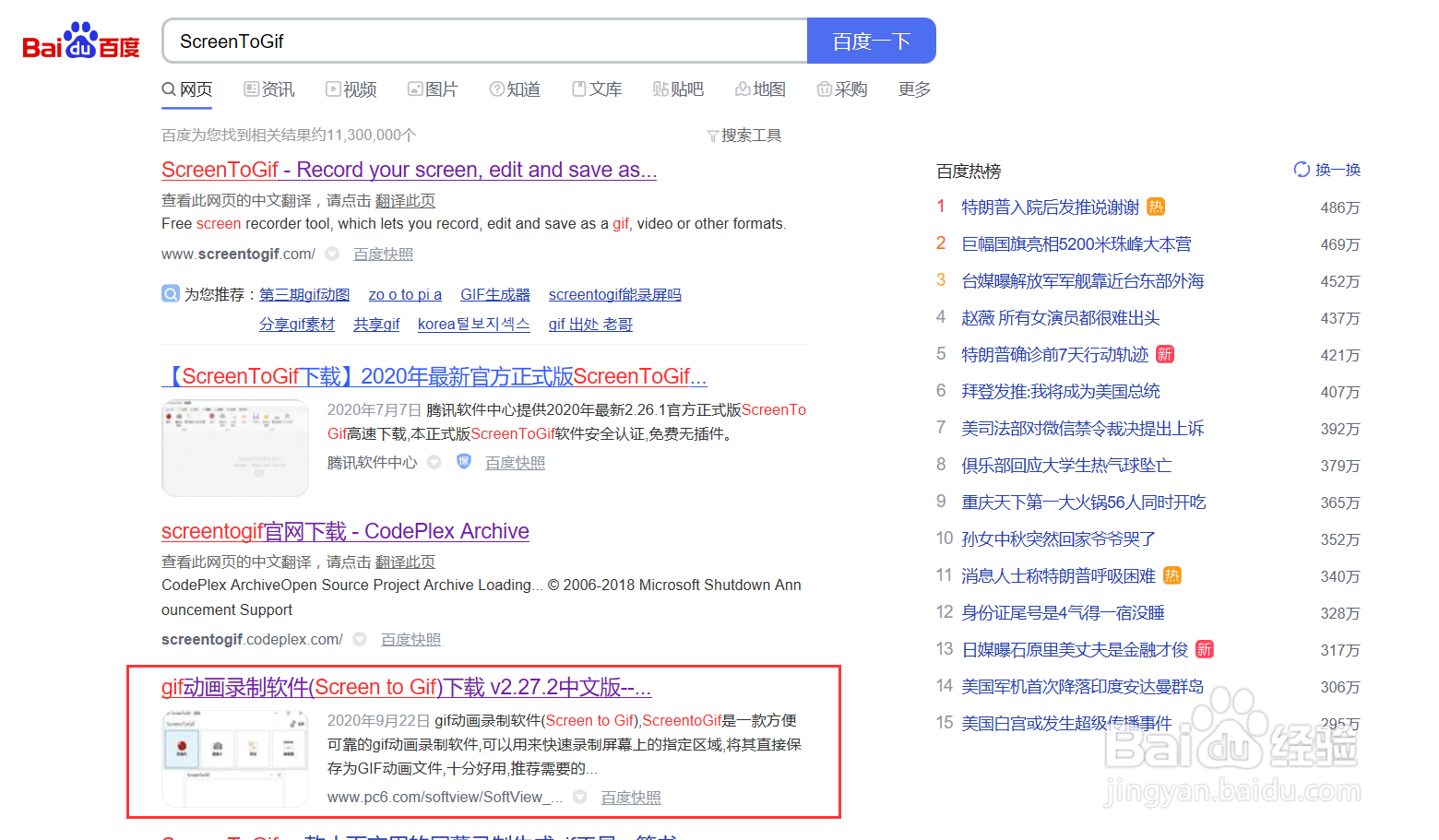Open the suggested search gif 出处 老哥

click(x=590, y=324)
